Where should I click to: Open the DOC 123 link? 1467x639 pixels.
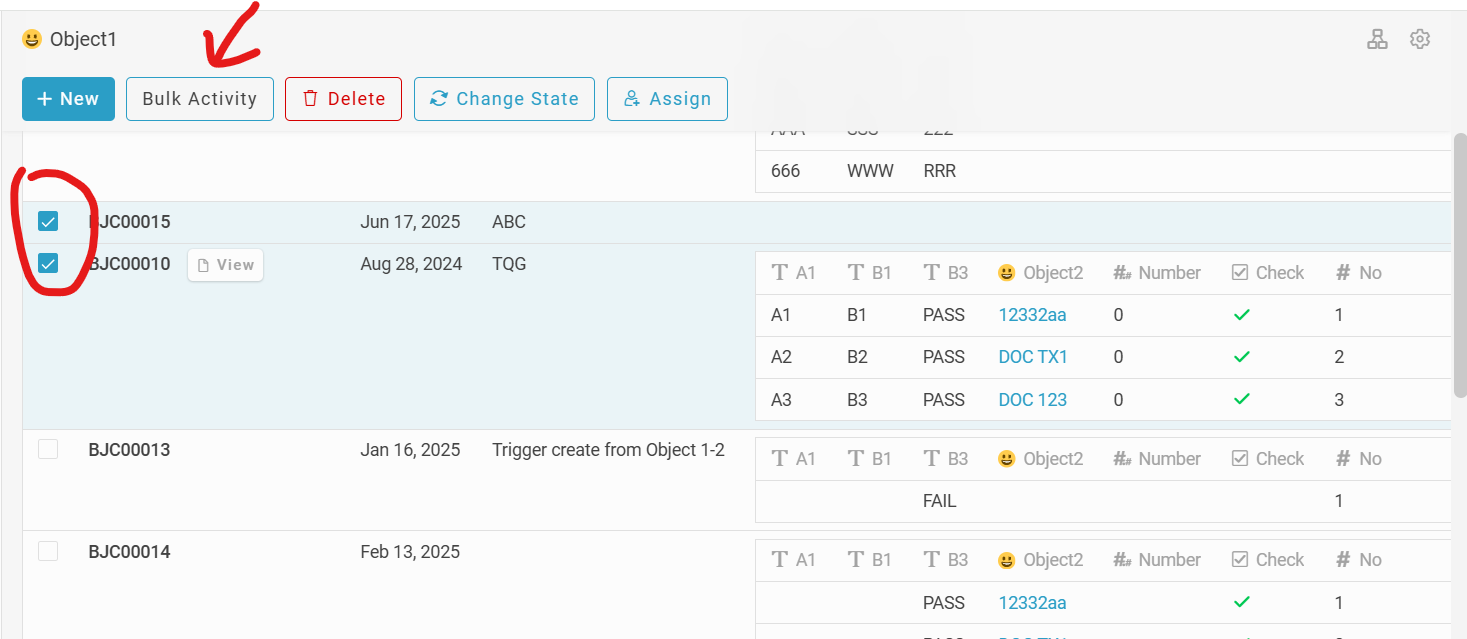1032,400
